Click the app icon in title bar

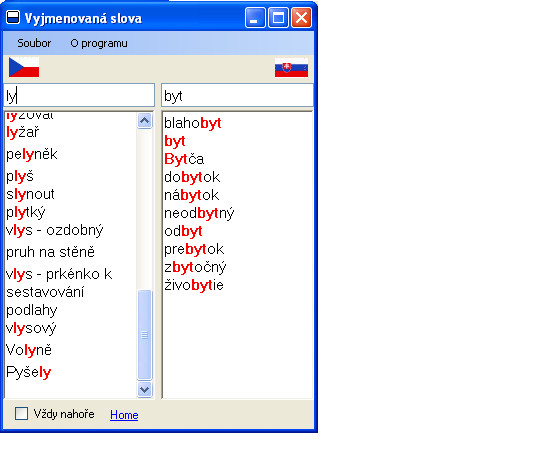click(x=13, y=17)
